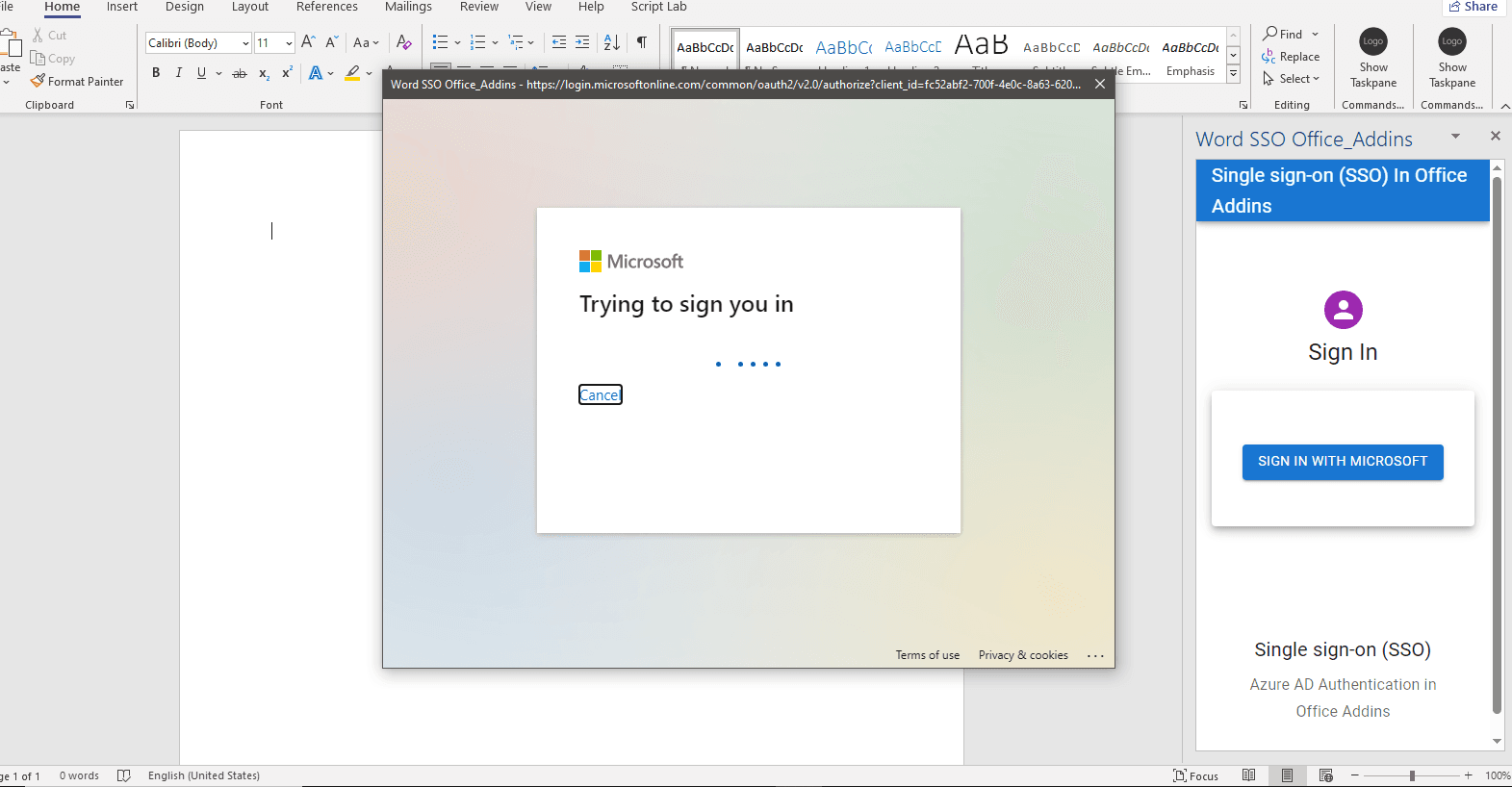Image resolution: width=1512 pixels, height=787 pixels.
Task: Select the Format Painter tool
Action: pyautogui.click(x=77, y=82)
